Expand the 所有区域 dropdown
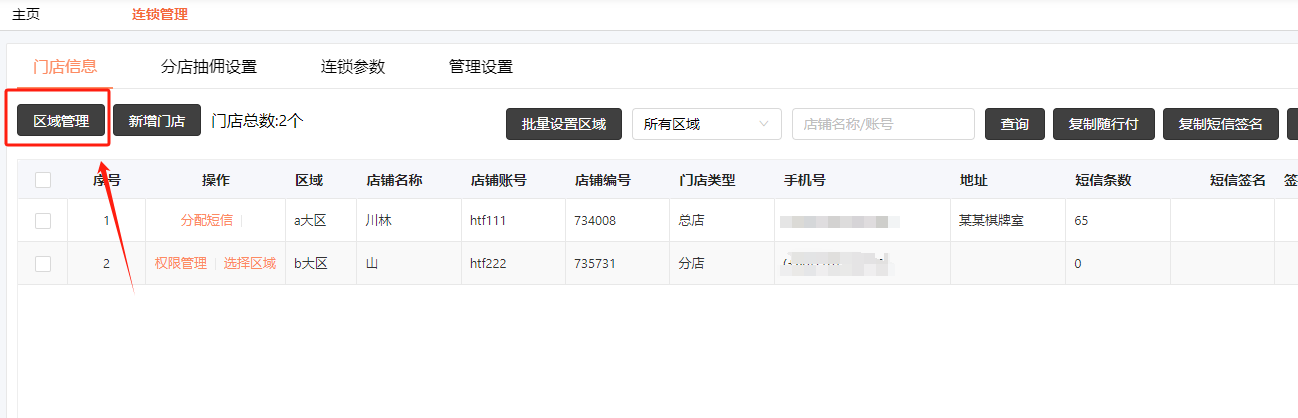The image size is (1298, 418). (x=706, y=124)
